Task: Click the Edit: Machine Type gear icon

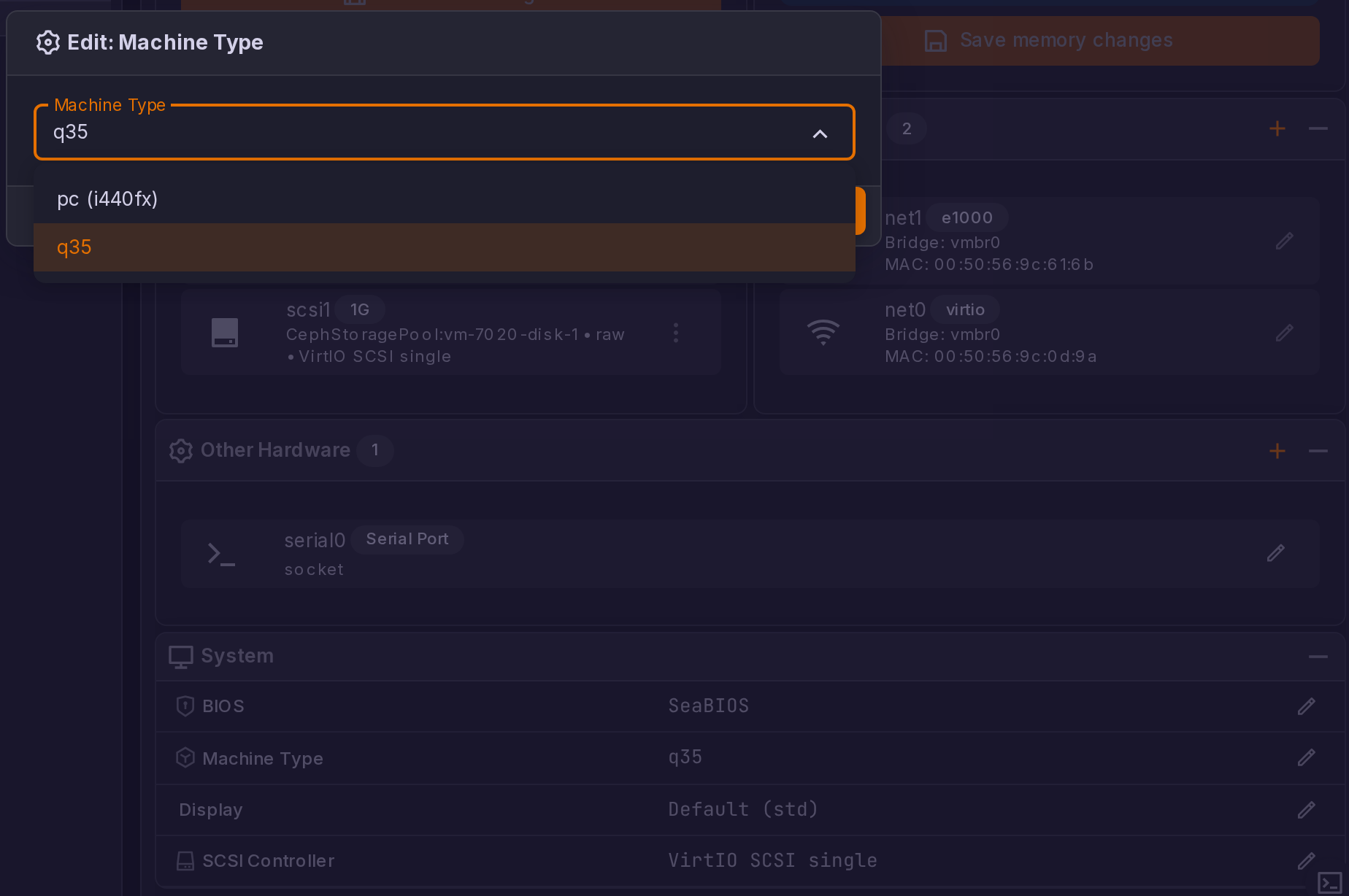Action: click(48, 42)
